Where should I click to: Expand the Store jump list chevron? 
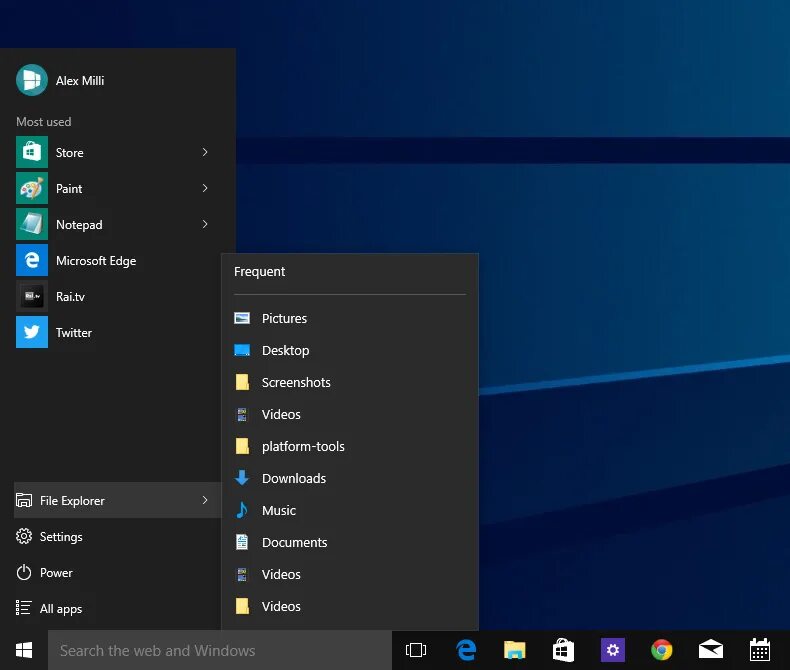point(205,152)
